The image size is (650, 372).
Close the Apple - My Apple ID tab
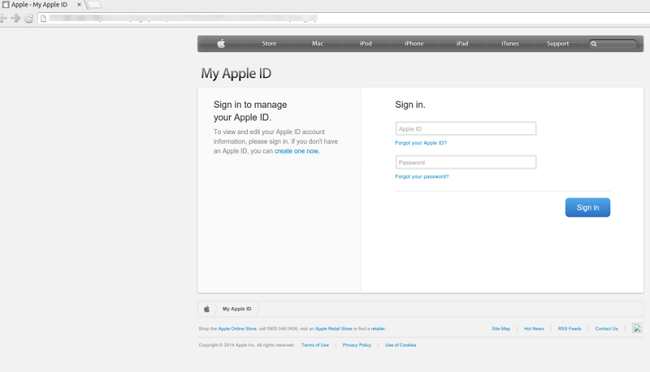79,5
